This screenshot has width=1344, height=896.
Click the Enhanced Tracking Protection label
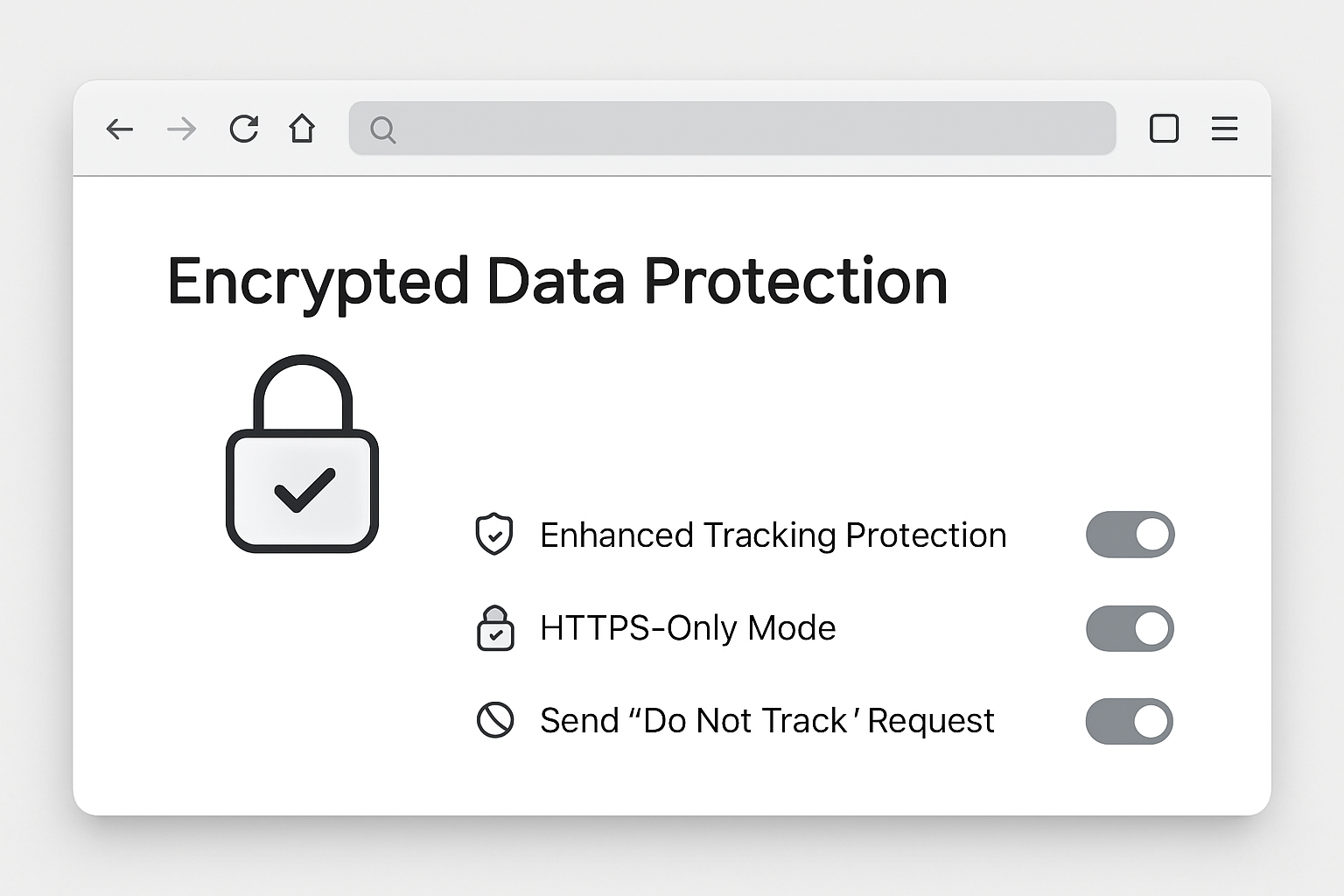773,535
